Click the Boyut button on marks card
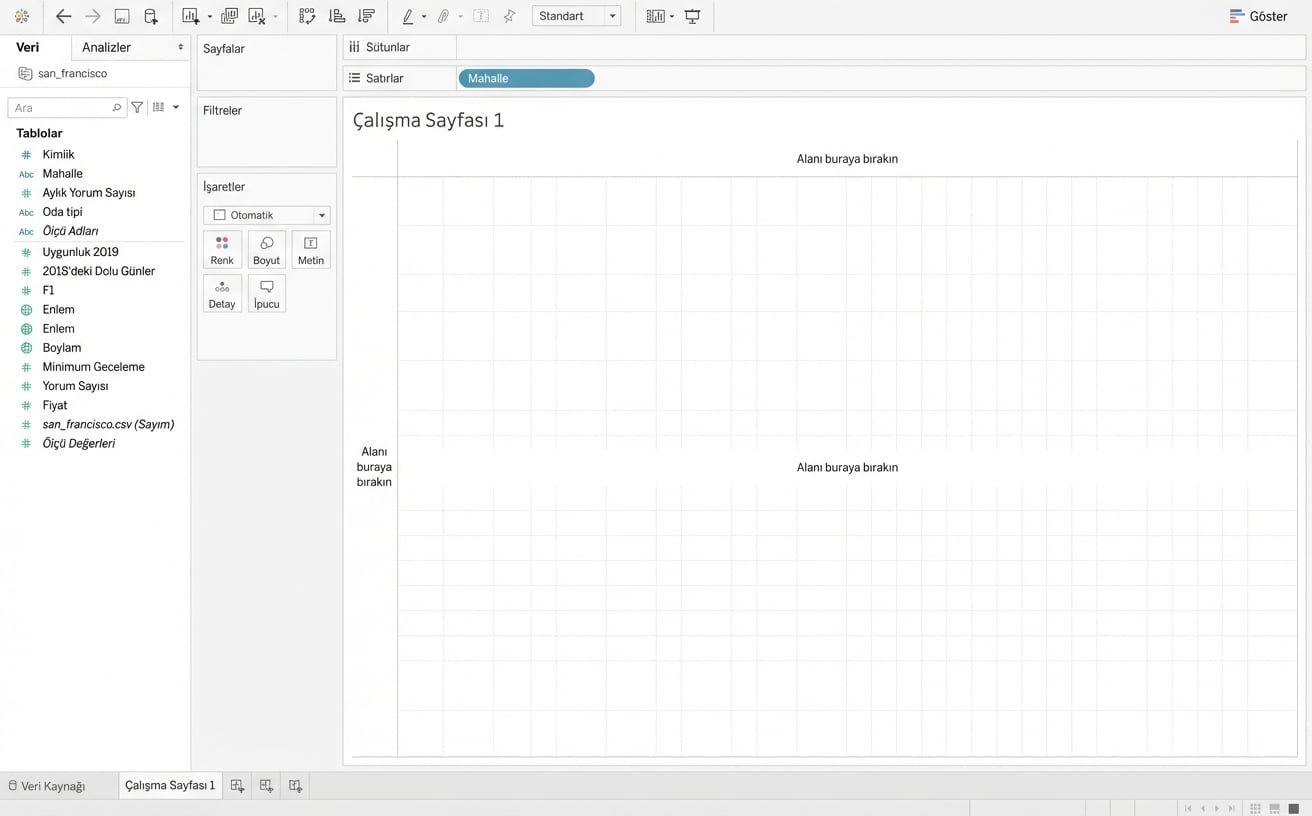The image size is (1312, 816). point(266,250)
